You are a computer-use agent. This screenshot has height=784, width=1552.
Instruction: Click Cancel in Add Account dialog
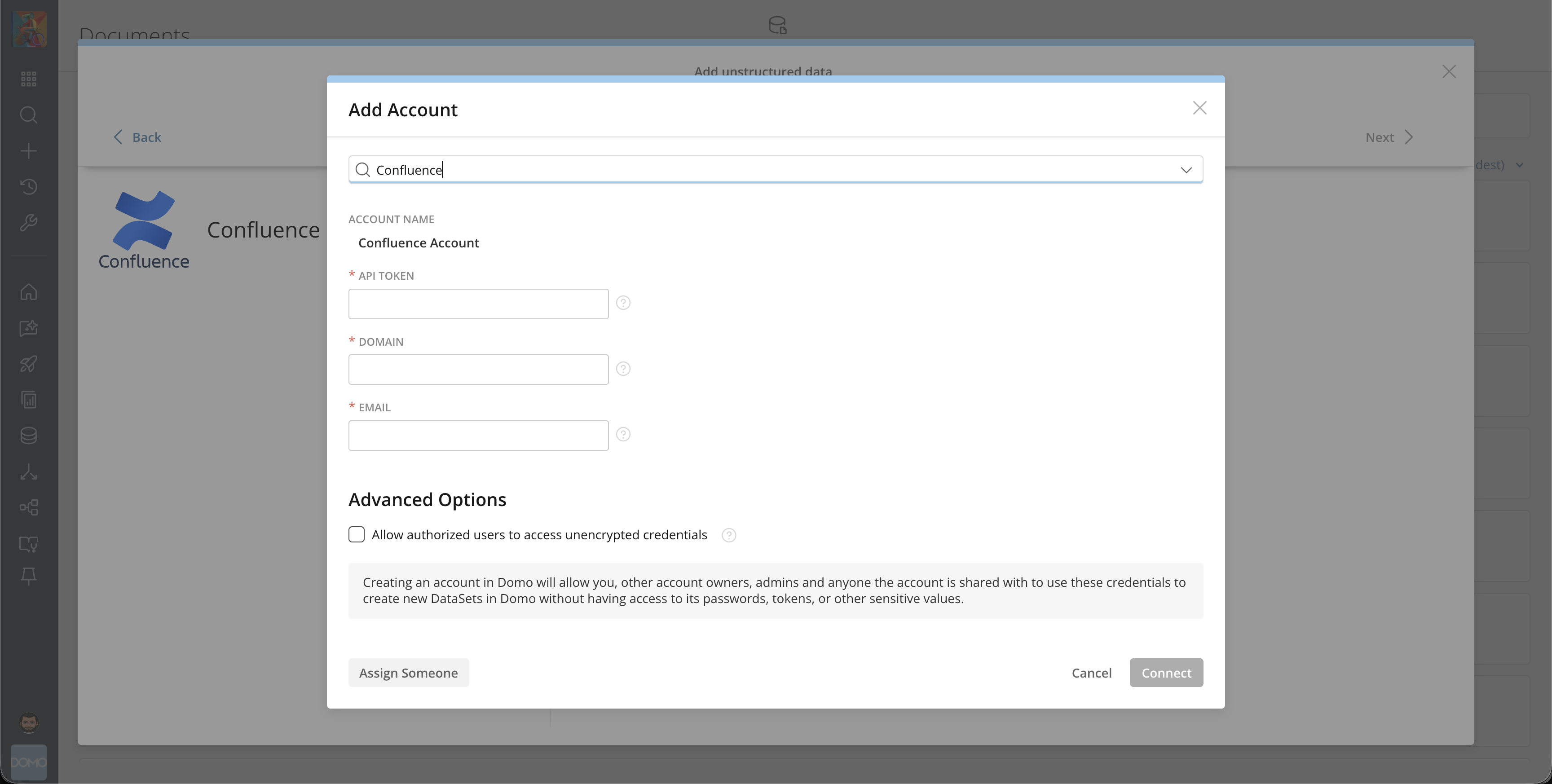coord(1091,673)
